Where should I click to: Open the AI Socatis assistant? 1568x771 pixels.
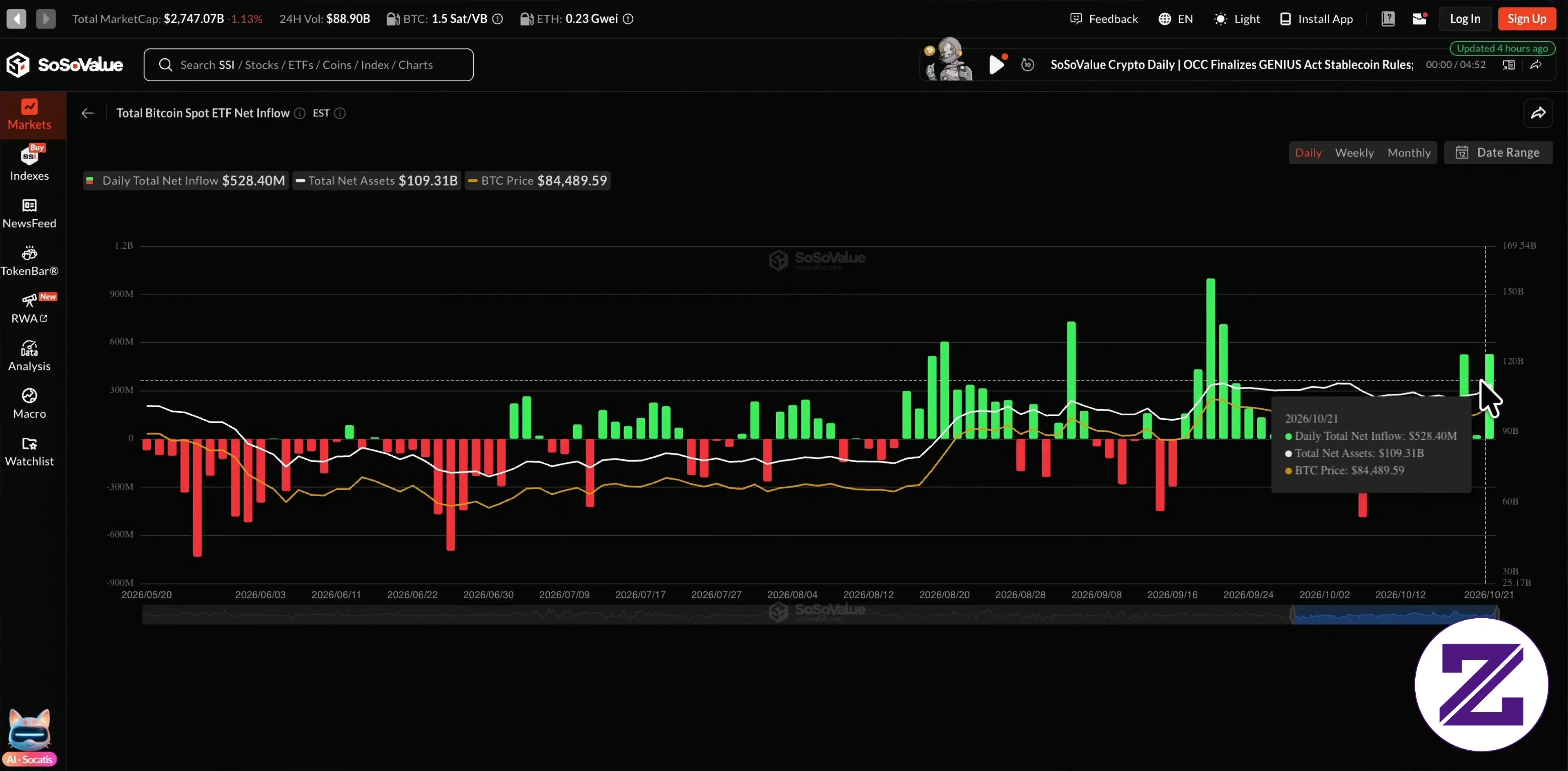[29, 738]
